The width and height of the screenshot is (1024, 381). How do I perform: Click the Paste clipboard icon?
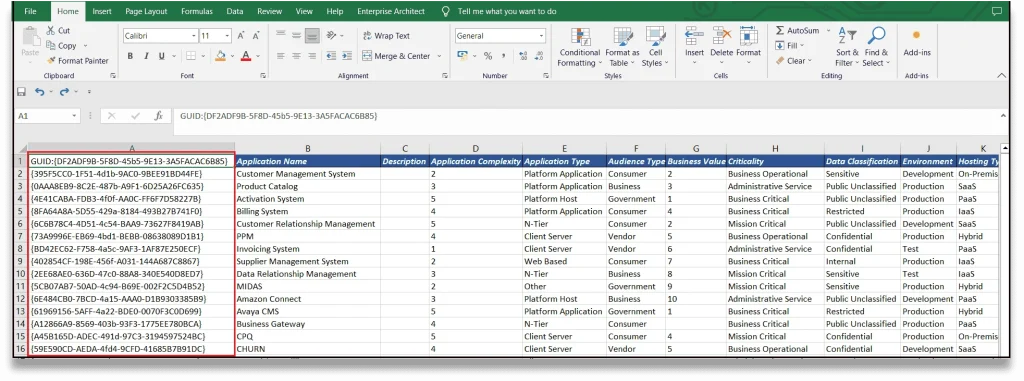pos(30,36)
